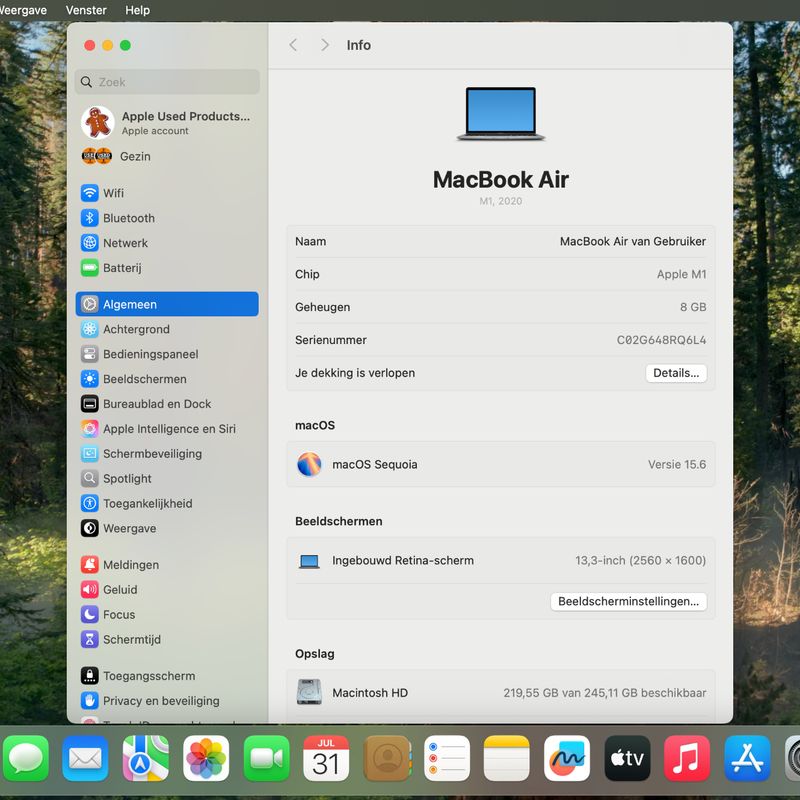Open Beeldschermen sidebar icon
800x800 pixels.
tap(90, 379)
